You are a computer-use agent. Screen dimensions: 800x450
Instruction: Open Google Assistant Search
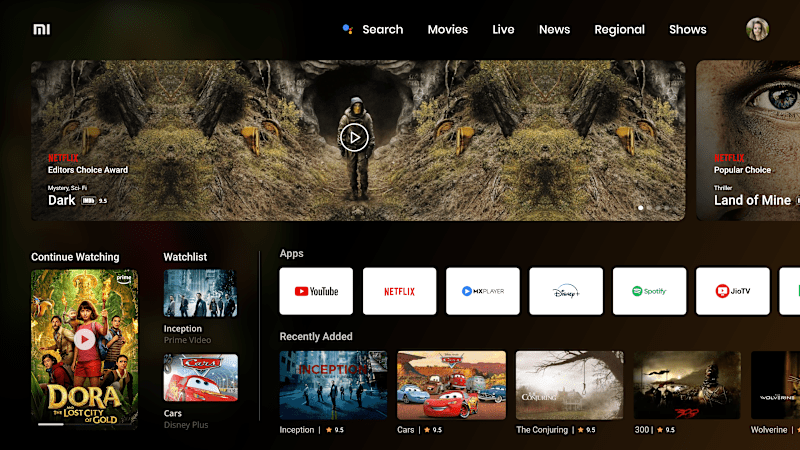[x=373, y=30]
